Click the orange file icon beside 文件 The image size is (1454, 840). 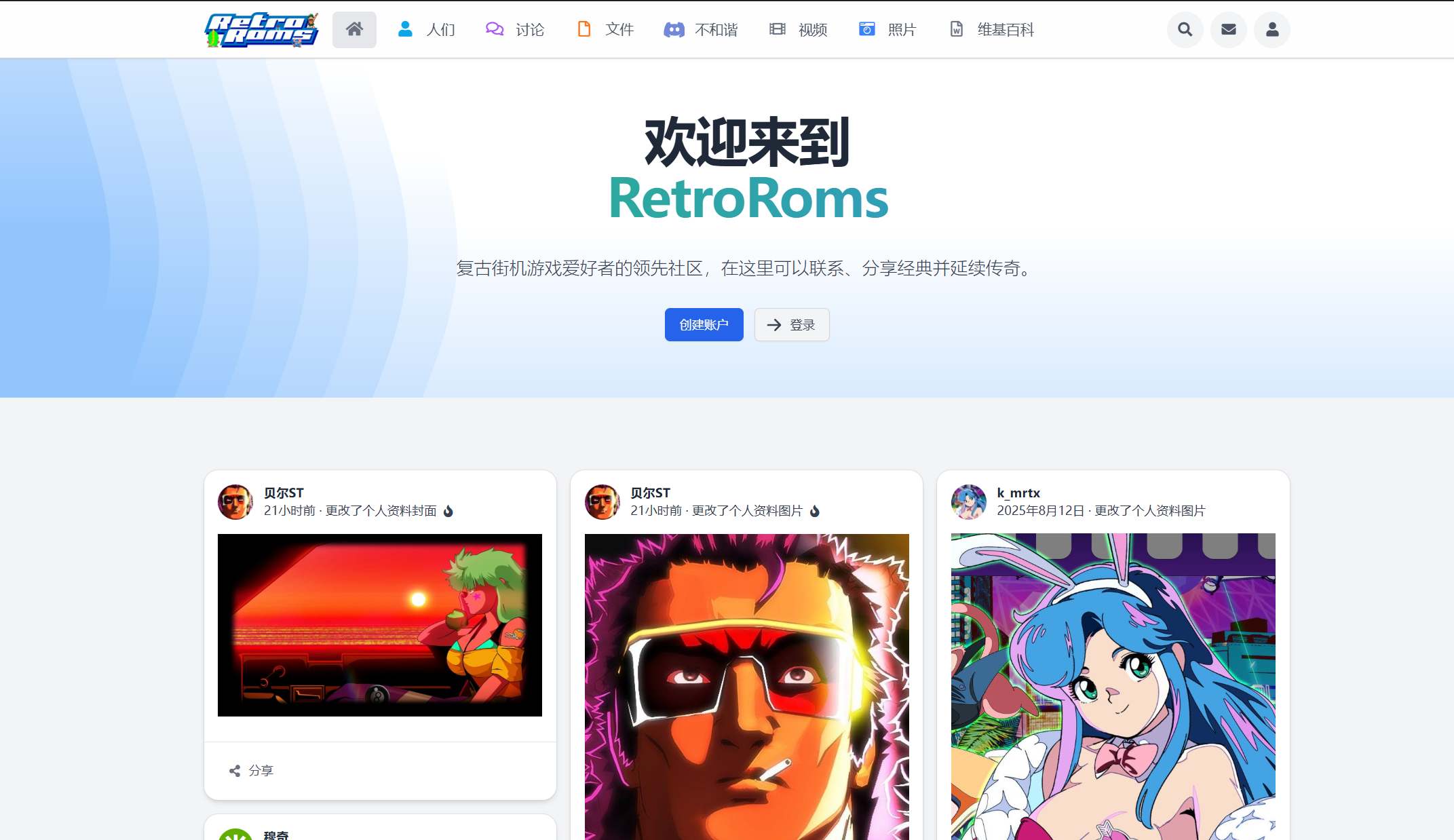point(584,29)
